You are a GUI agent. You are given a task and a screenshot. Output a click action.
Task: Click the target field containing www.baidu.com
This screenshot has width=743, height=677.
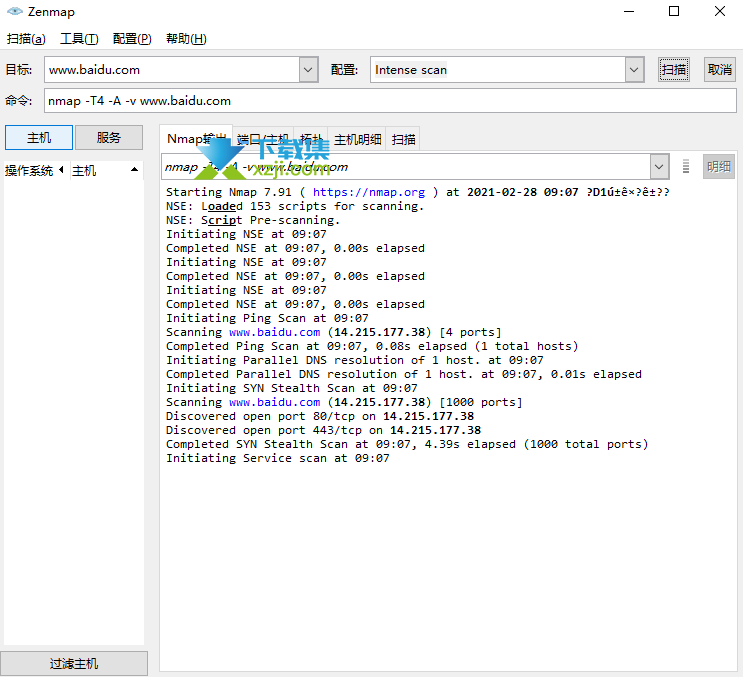coord(172,70)
